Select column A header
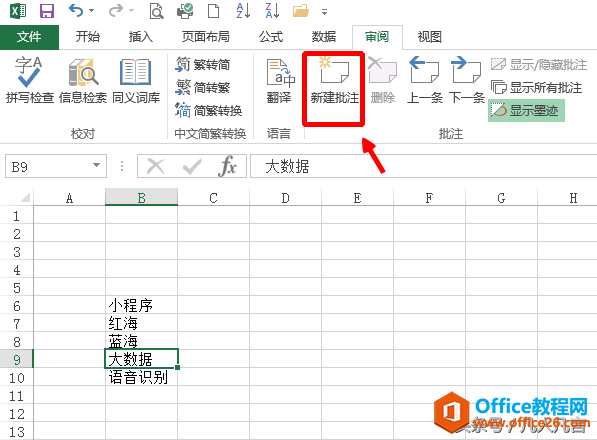The width and height of the screenshot is (597, 440). tap(69, 198)
